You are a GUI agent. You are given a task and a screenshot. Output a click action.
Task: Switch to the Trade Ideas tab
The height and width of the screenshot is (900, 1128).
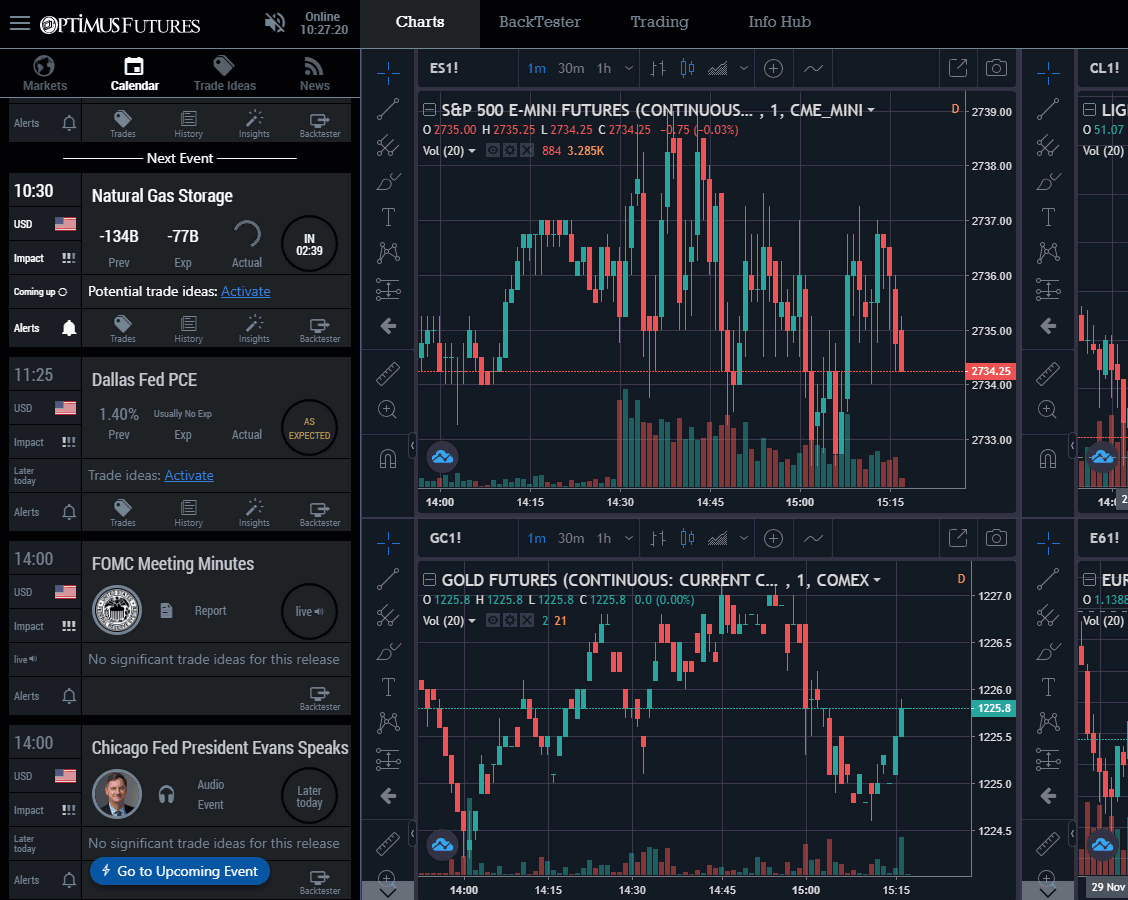click(x=224, y=73)
